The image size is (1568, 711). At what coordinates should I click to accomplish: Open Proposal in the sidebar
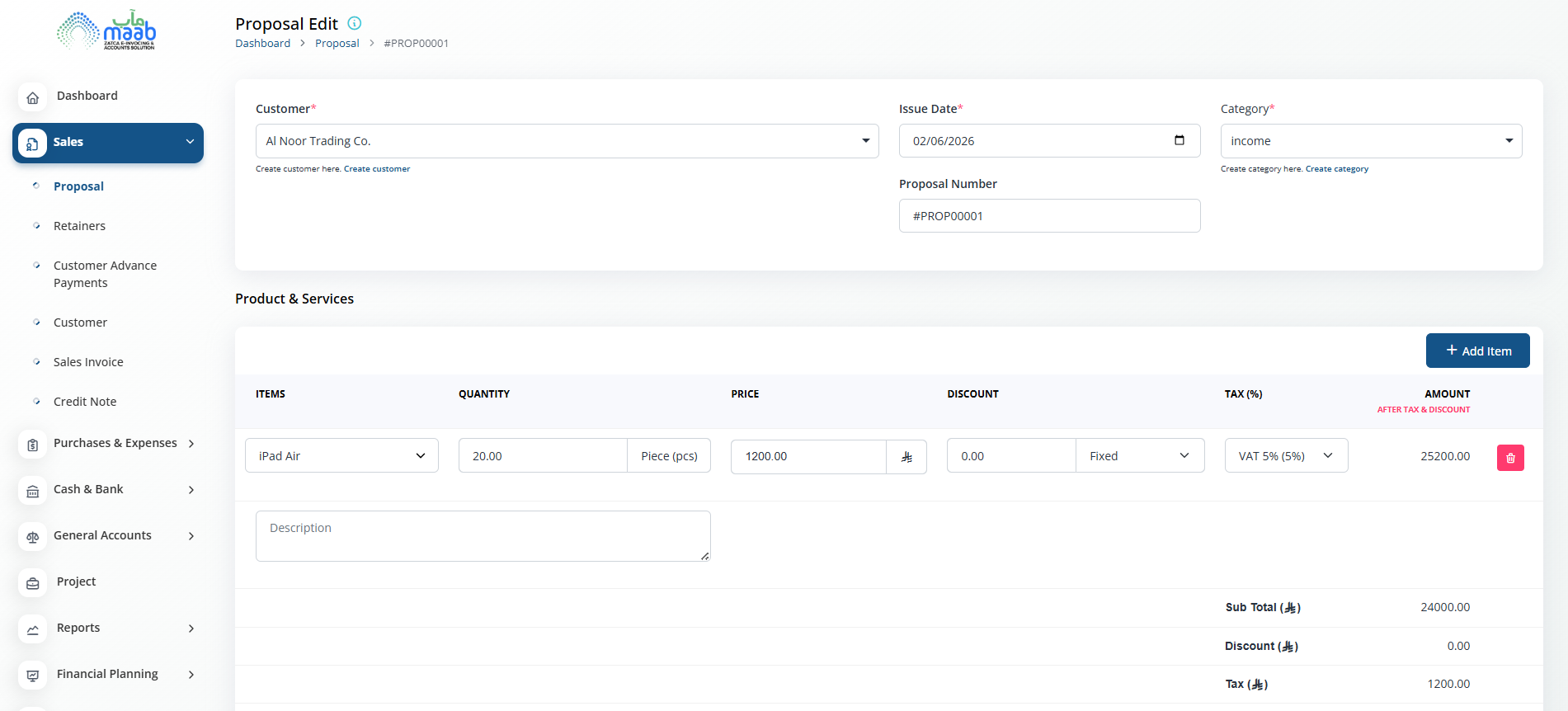tap(78, 186)
